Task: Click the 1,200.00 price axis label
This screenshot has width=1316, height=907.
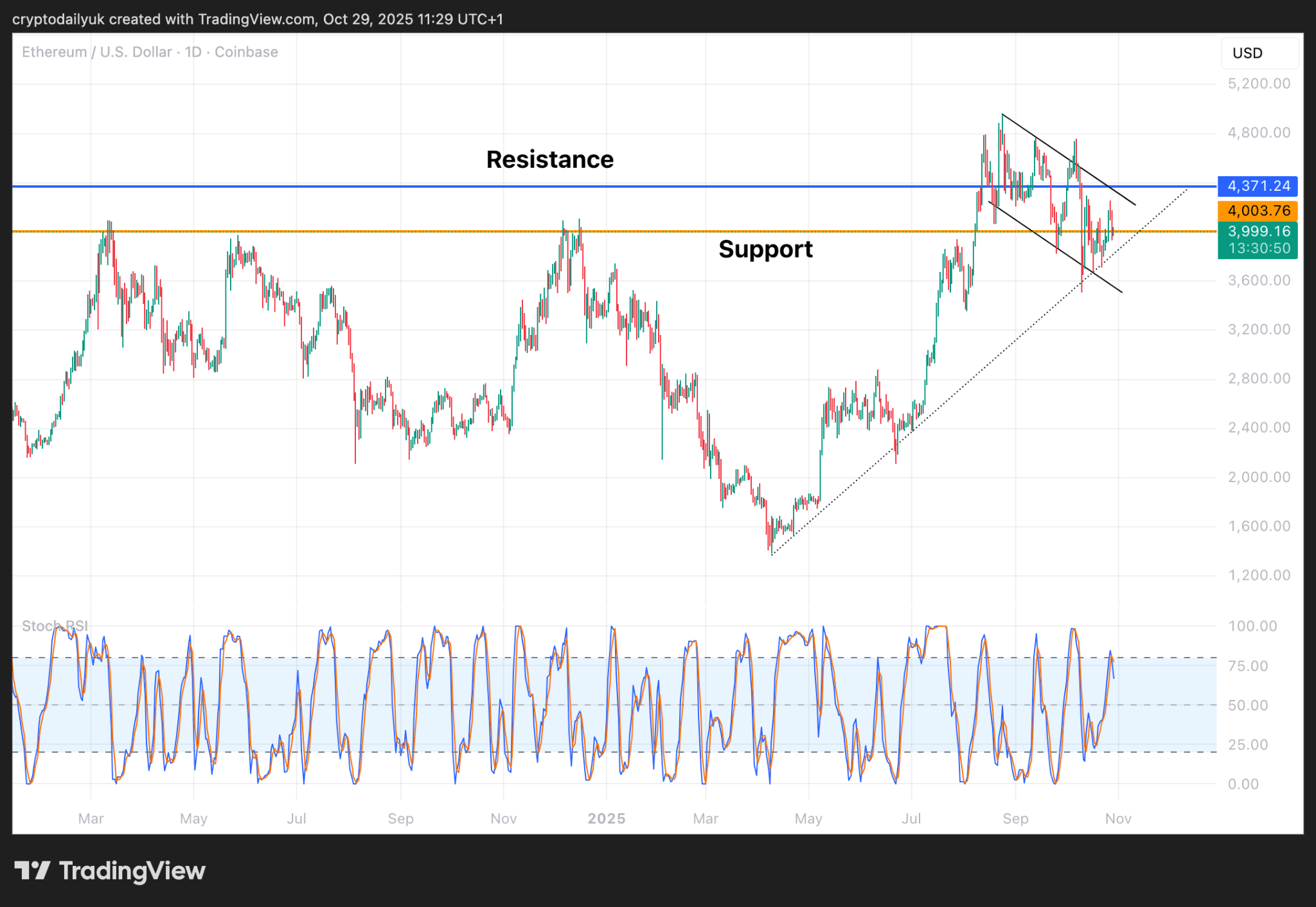Action: (1258, 575)
